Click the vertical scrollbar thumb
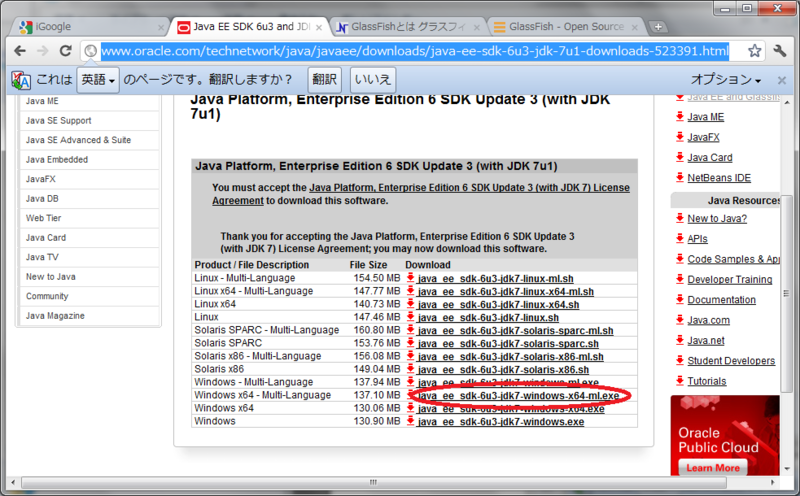Image resolution: width=800 pixels, height=496 pixels. point(786,293)
